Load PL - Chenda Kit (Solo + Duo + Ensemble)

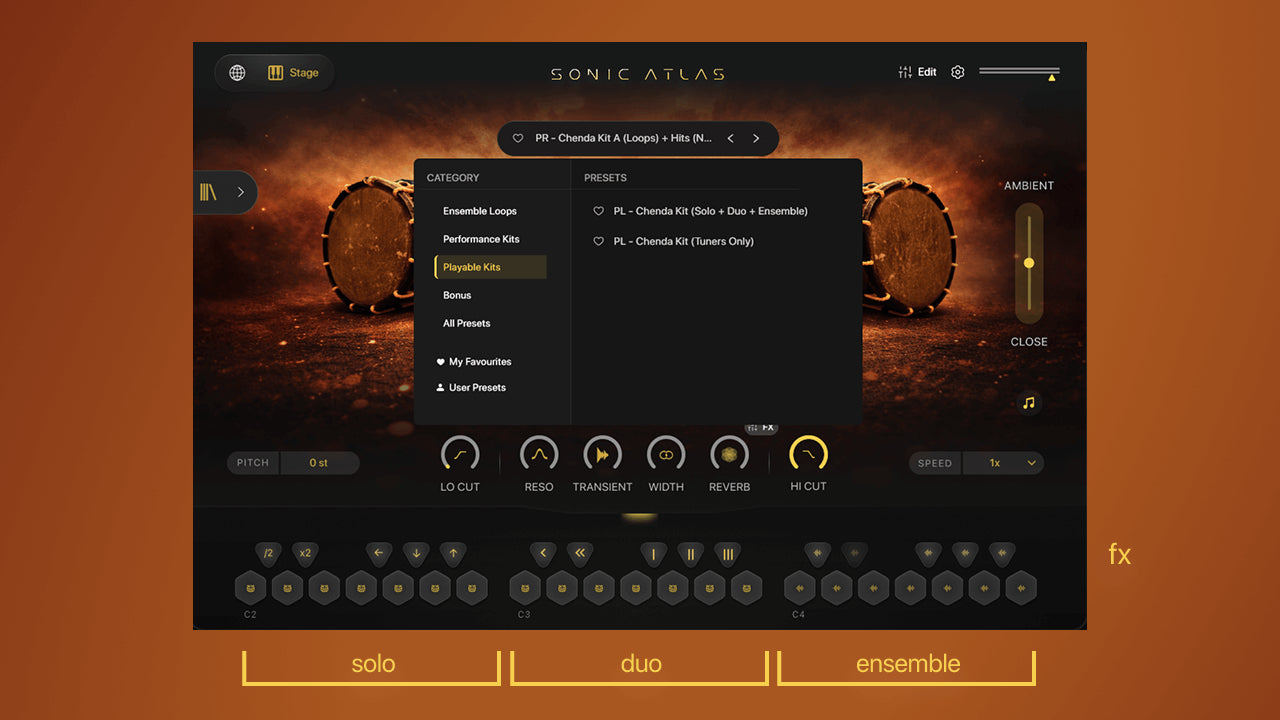coord(711,211)
